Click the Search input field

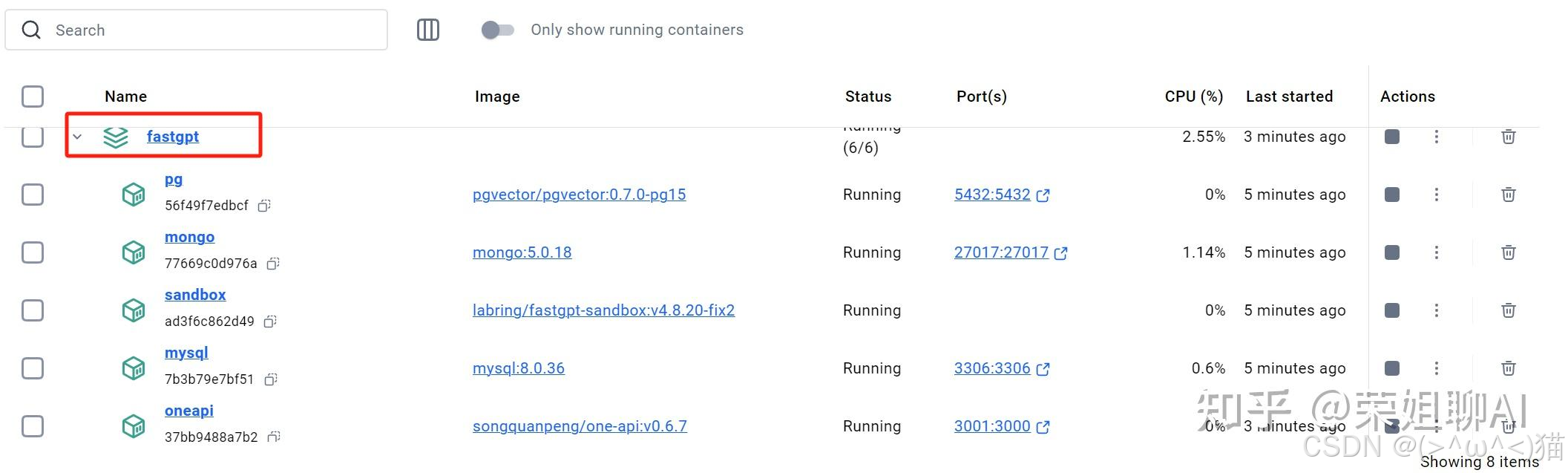(196, 30)
